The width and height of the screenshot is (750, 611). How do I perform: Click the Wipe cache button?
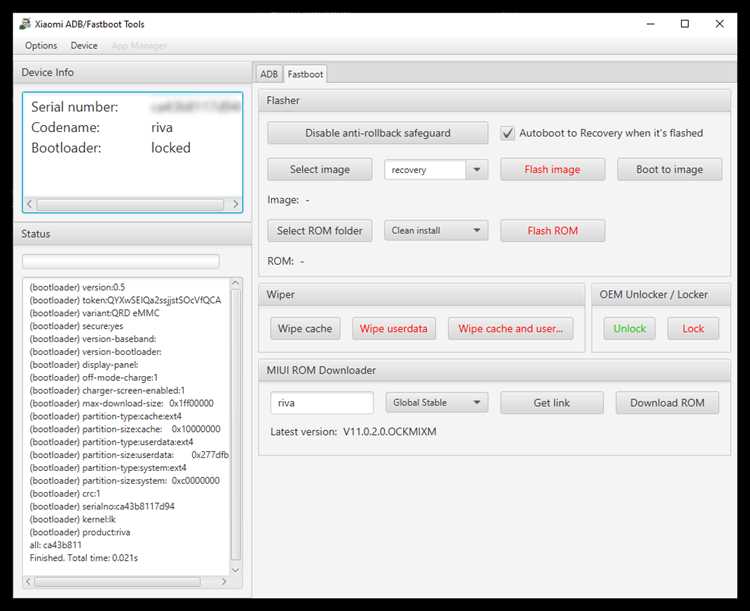click(x=305, y=329)
